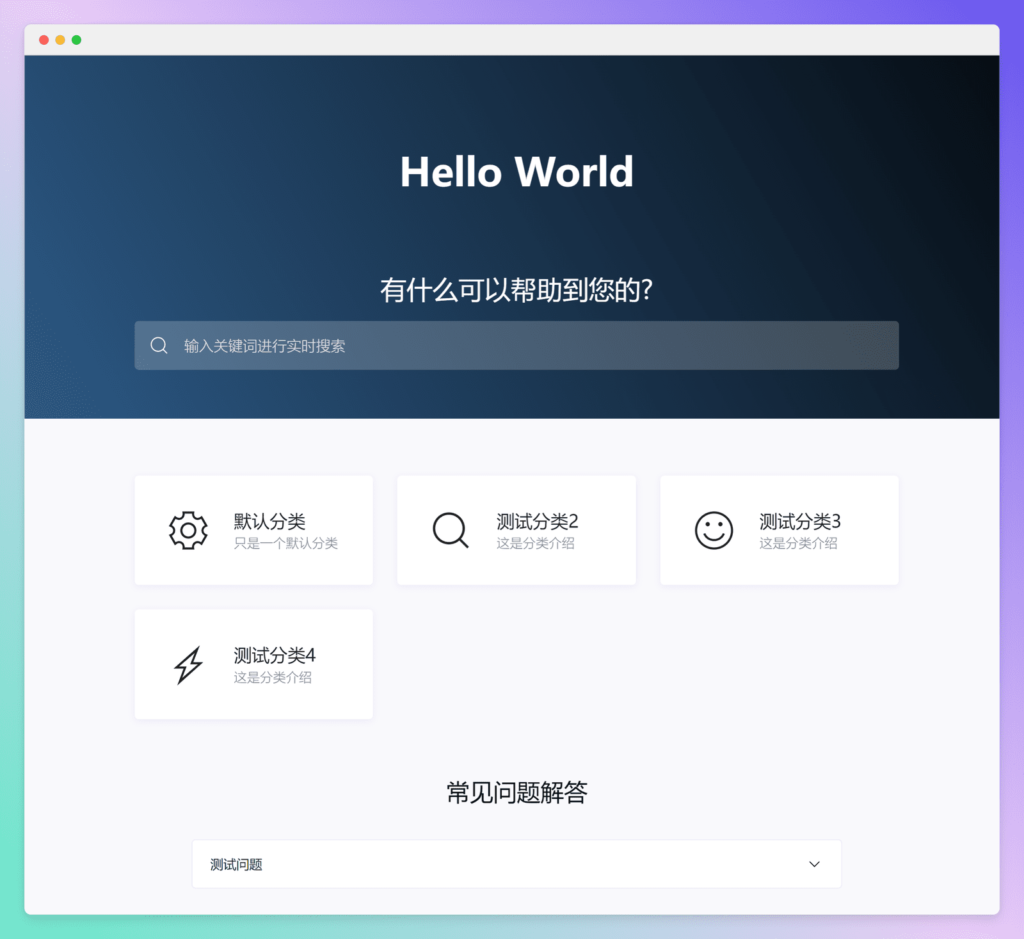Open the 测试分类2 category card
This screenshot has width=1024, height=939.
(516, 530)
